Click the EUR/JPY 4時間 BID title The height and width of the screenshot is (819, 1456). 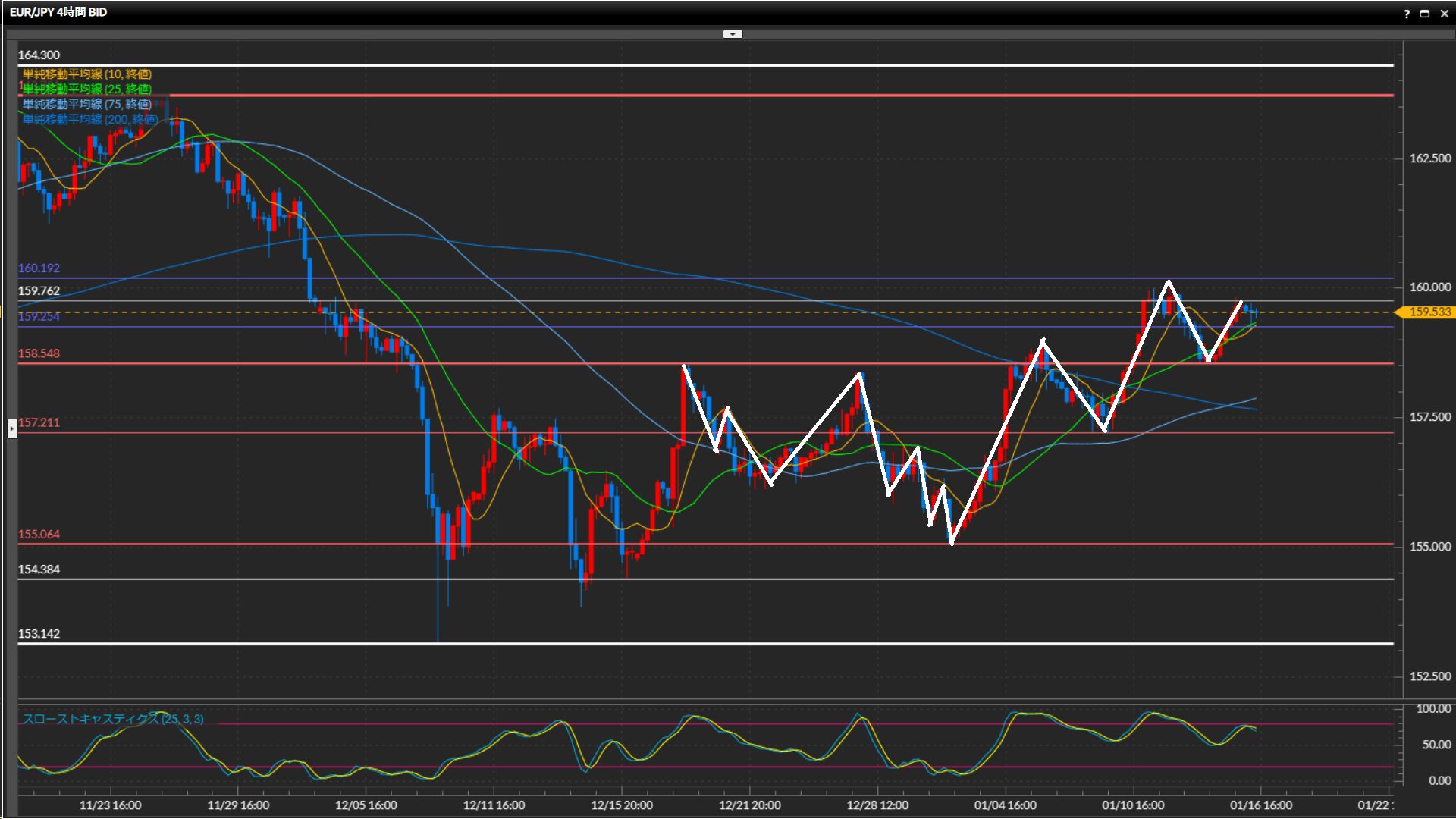[x=58, y=12]
